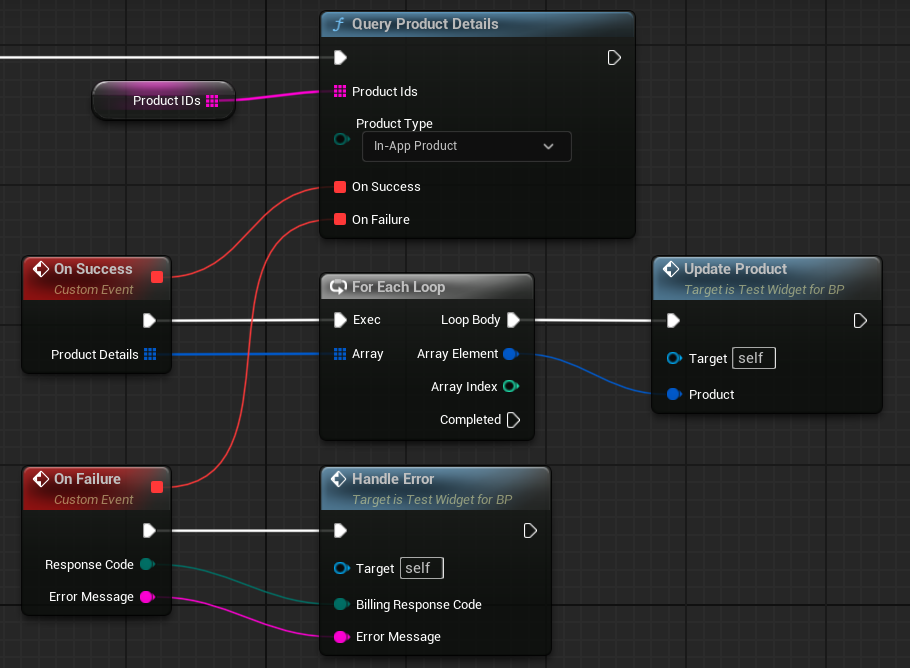Click the Target self field on Handle Error

[421, 568]
